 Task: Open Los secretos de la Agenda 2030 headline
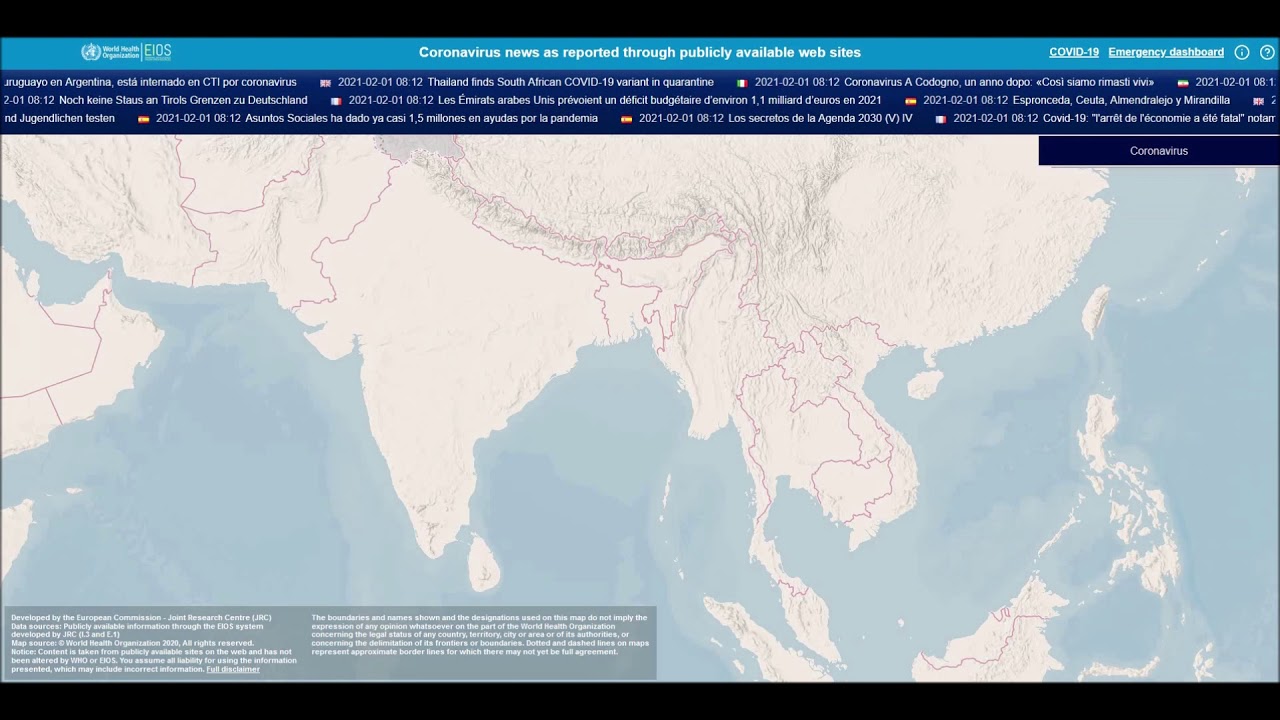tap(820, 118)
